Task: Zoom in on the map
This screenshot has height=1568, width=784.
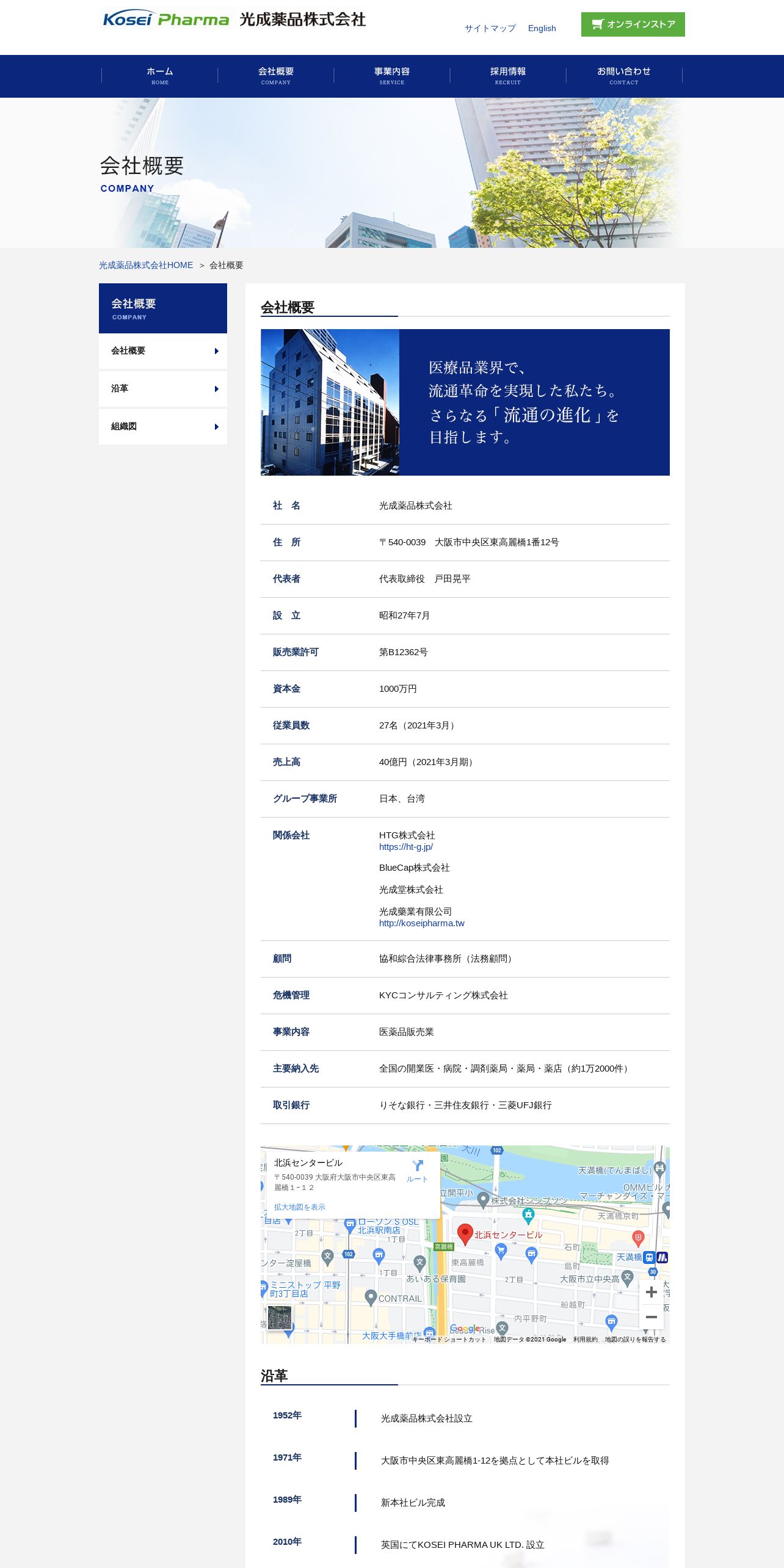Action: tap(652, 1292)
